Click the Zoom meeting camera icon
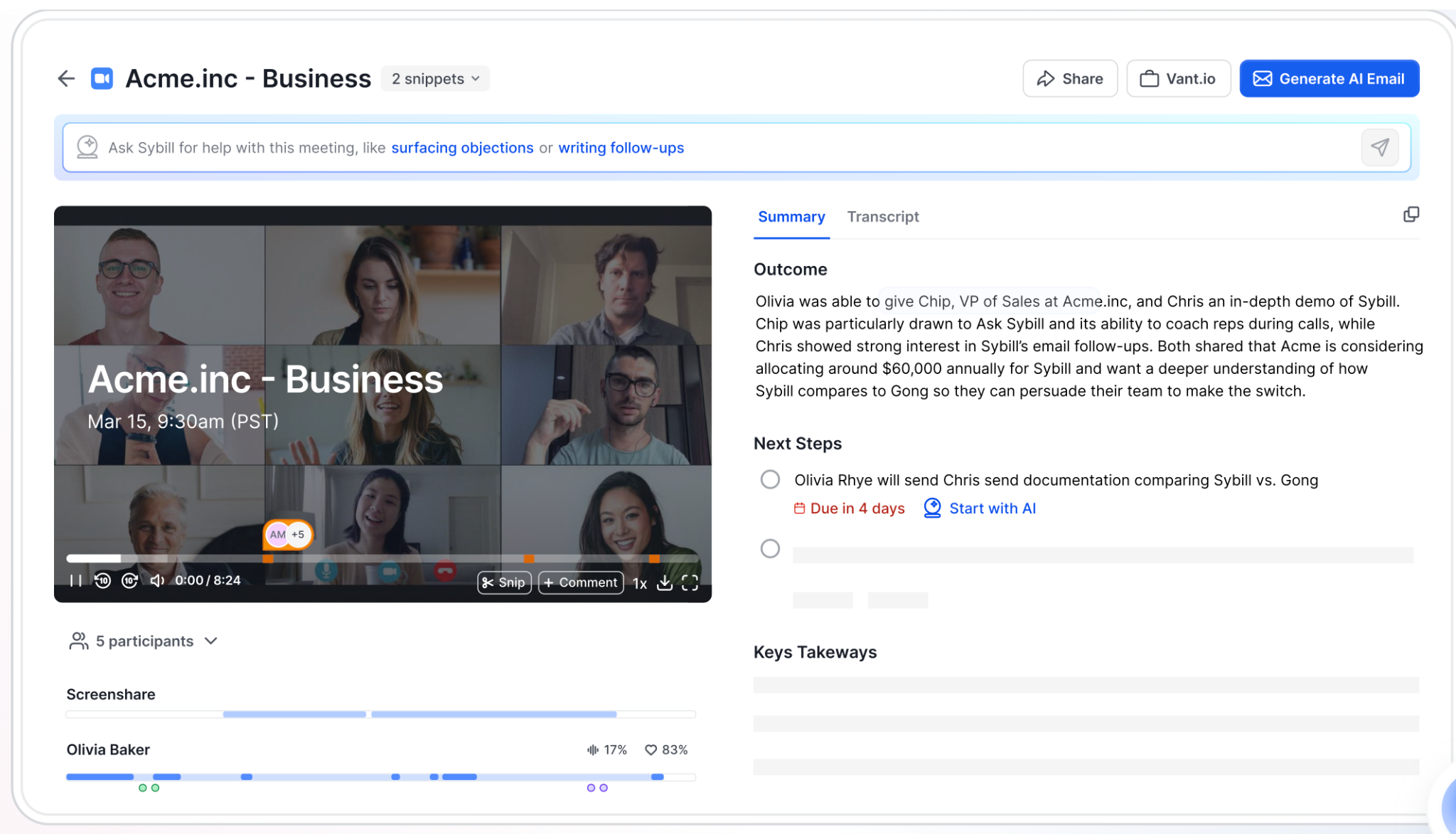The image size is (1456, 834). click(102, 78)
